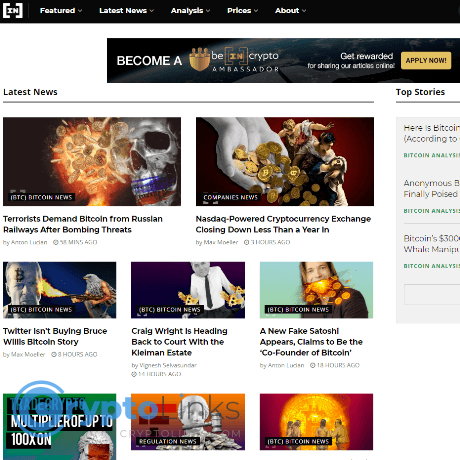
Task: Open the Analysis dropdown arrow
Action: pyautogui.click(x=208, y=11)
